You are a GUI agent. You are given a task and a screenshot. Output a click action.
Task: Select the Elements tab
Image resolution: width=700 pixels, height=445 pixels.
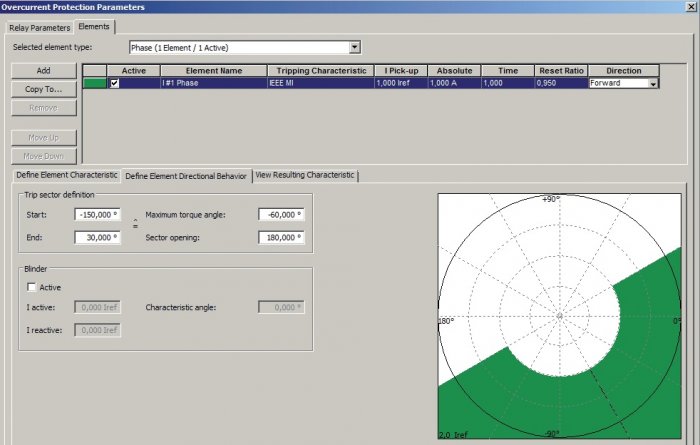94,27
